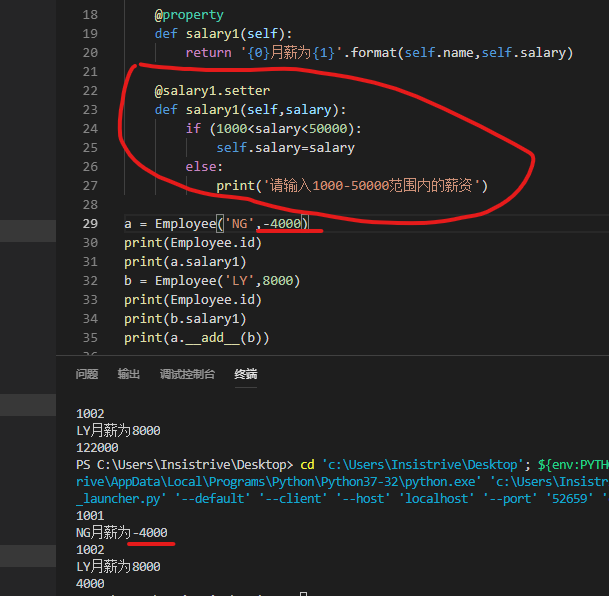Image resolution: width=609 pixels, height=596 pixels.
Task: Click the '@property' decorator on line 18
Action: click(189, 15)
